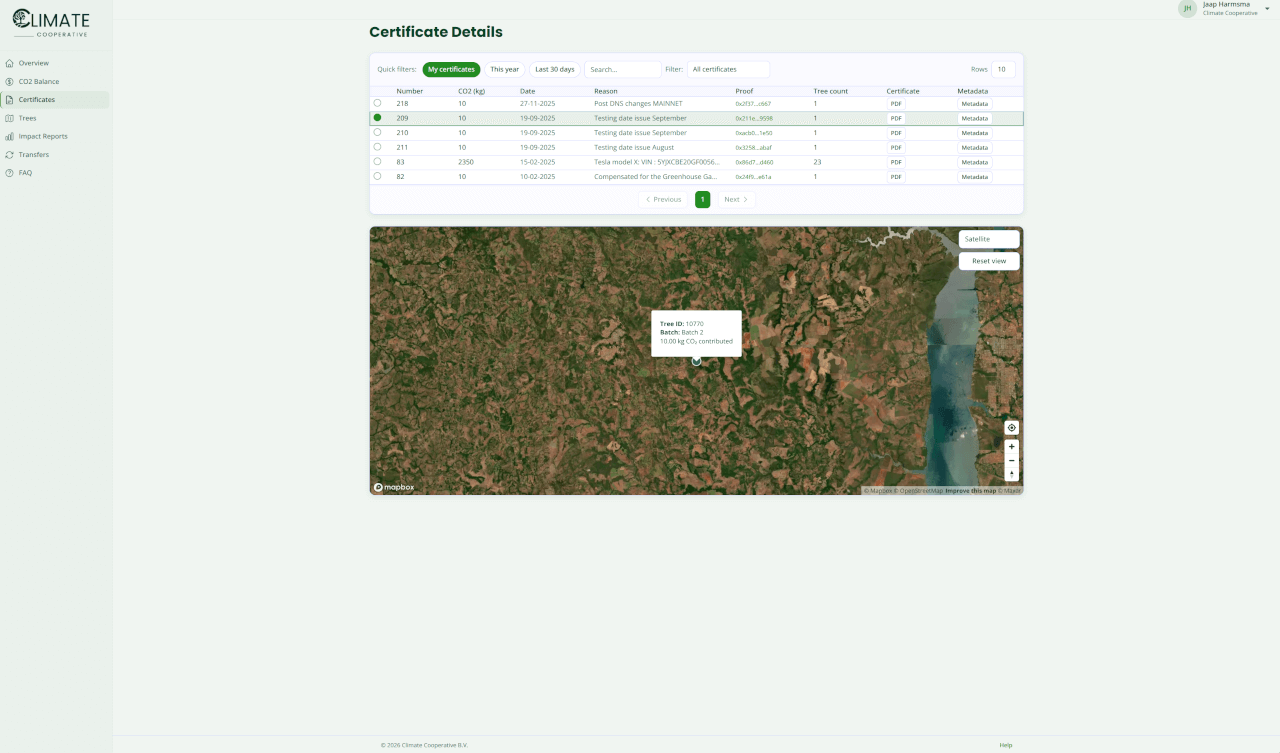Image resolution: width=1280 pixels, height=753 pixels.
Task: Click the Transfers arrows icon
Action: tap(10, 155)
